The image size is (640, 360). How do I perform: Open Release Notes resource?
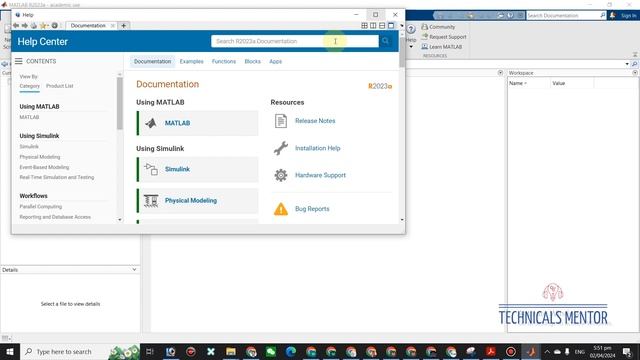click(x=315, y=121)
